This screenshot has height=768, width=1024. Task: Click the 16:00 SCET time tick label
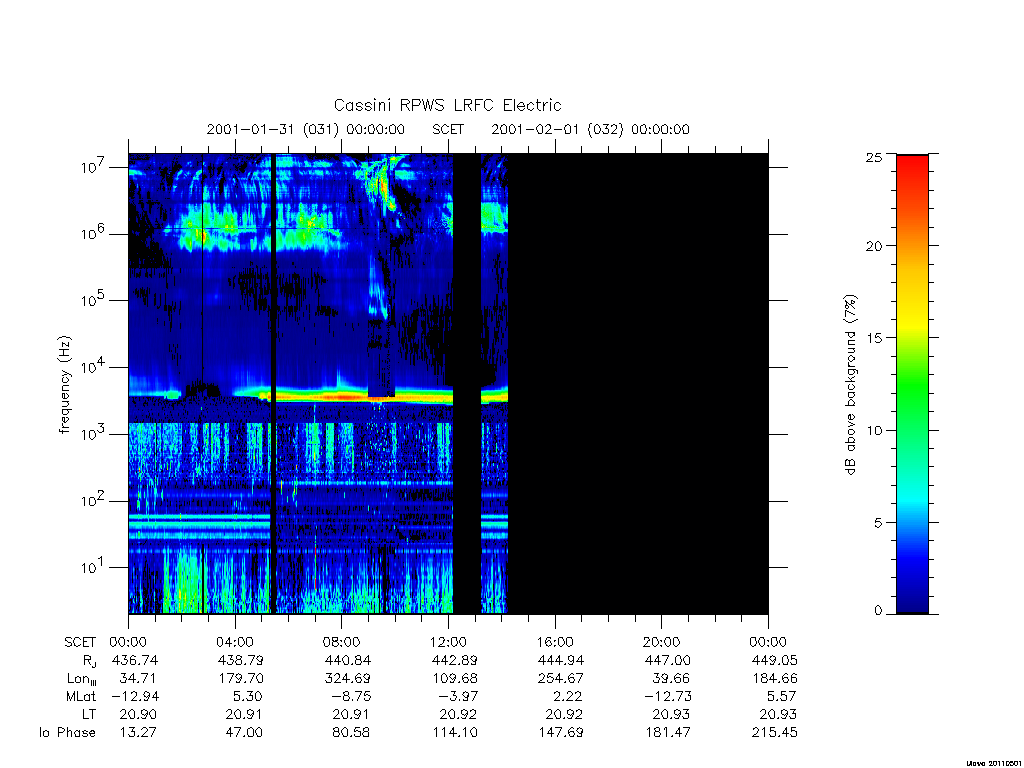click(555, 642)
